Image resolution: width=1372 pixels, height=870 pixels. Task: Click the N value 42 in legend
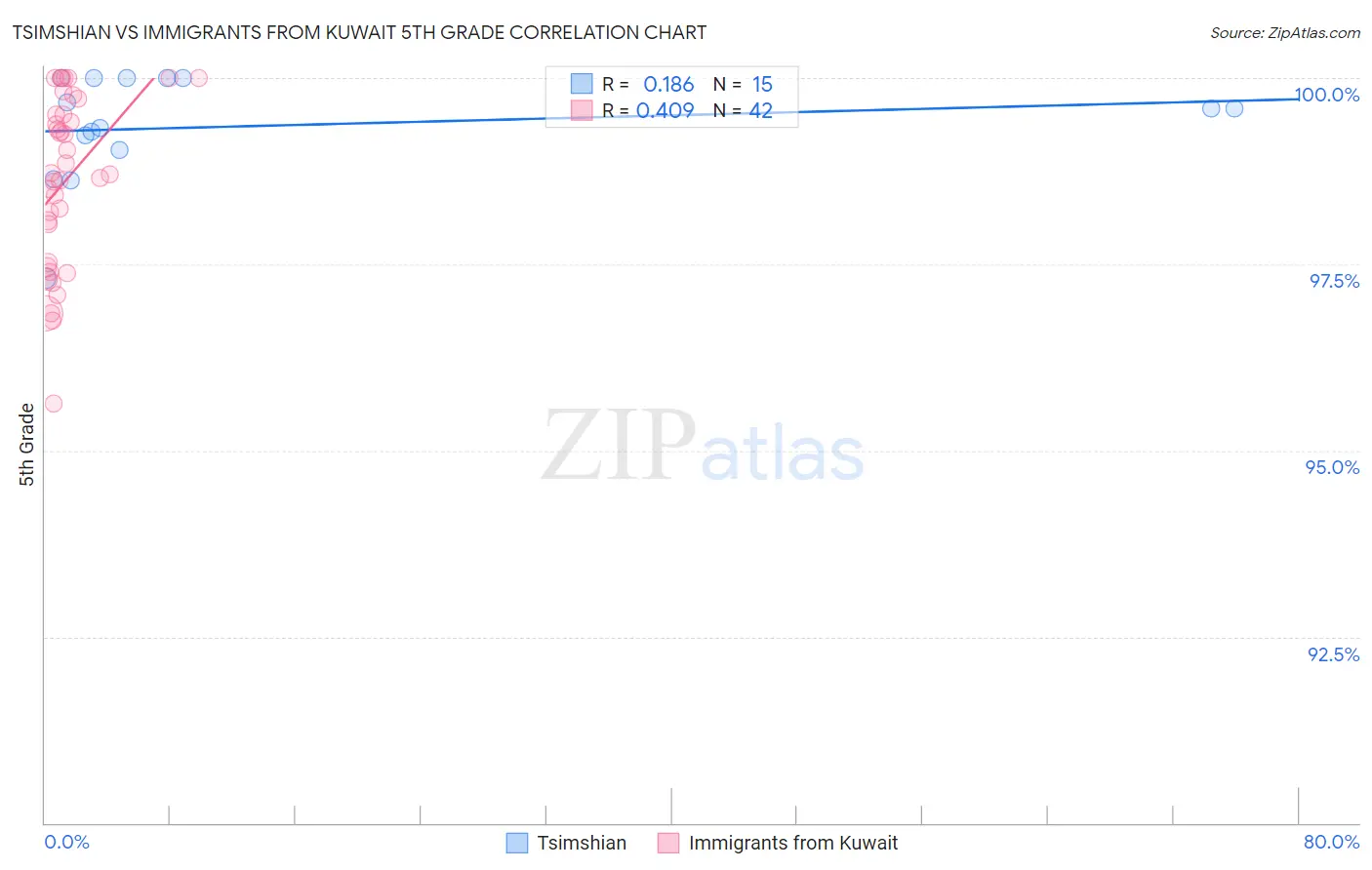tap(761, 111)
